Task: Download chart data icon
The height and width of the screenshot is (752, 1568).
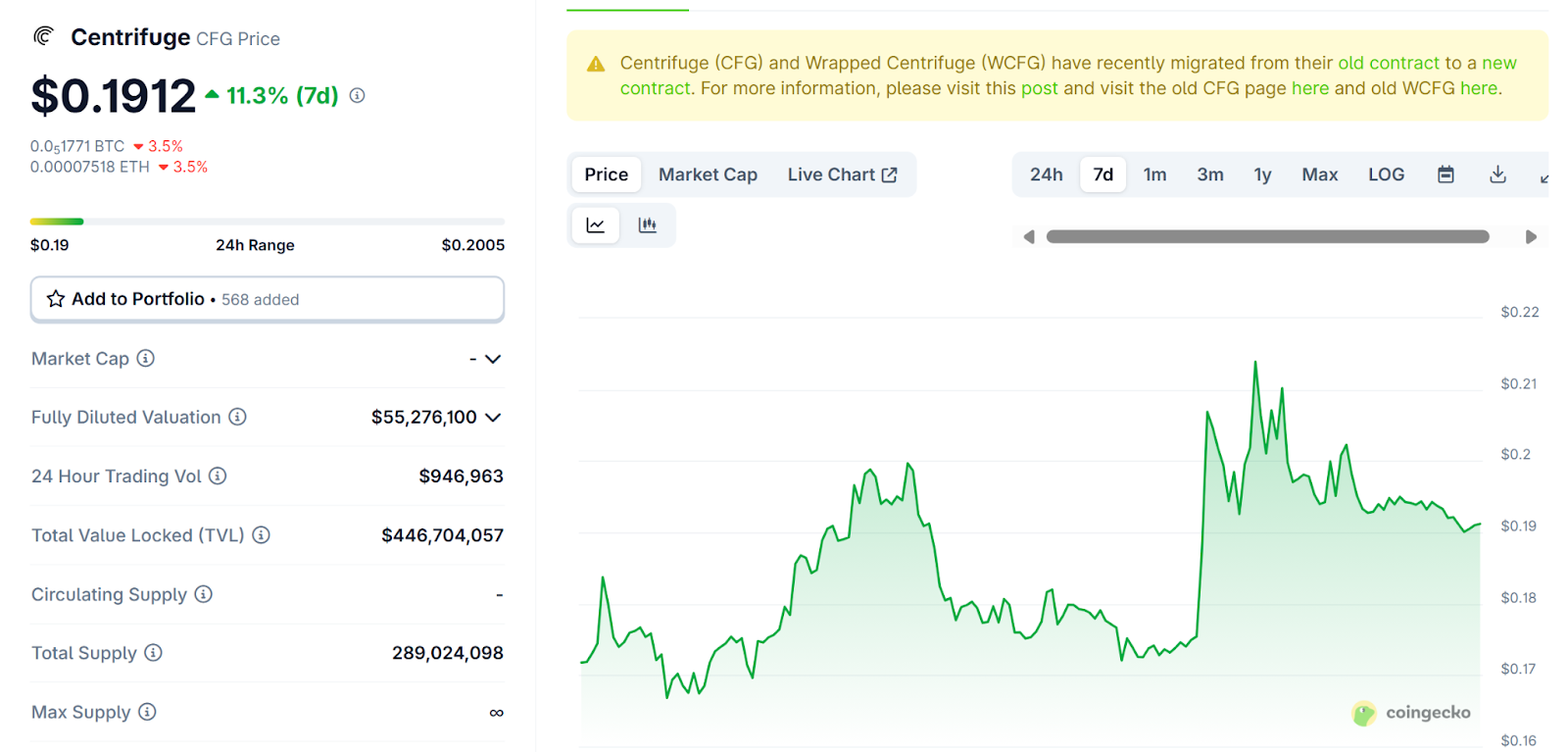Action: pyautogui.click(x=1497, y=175)
